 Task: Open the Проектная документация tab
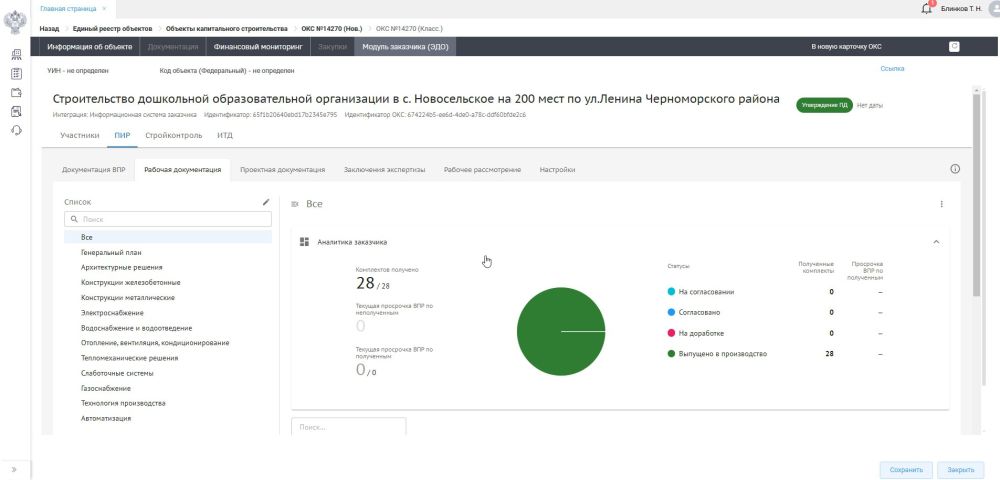[x=282, y=170]
